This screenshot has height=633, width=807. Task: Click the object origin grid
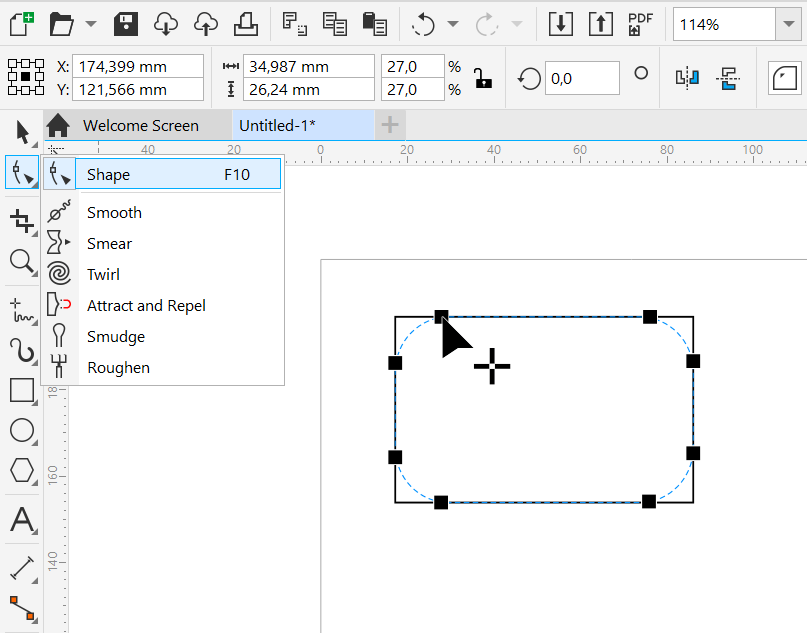(26, 77)
